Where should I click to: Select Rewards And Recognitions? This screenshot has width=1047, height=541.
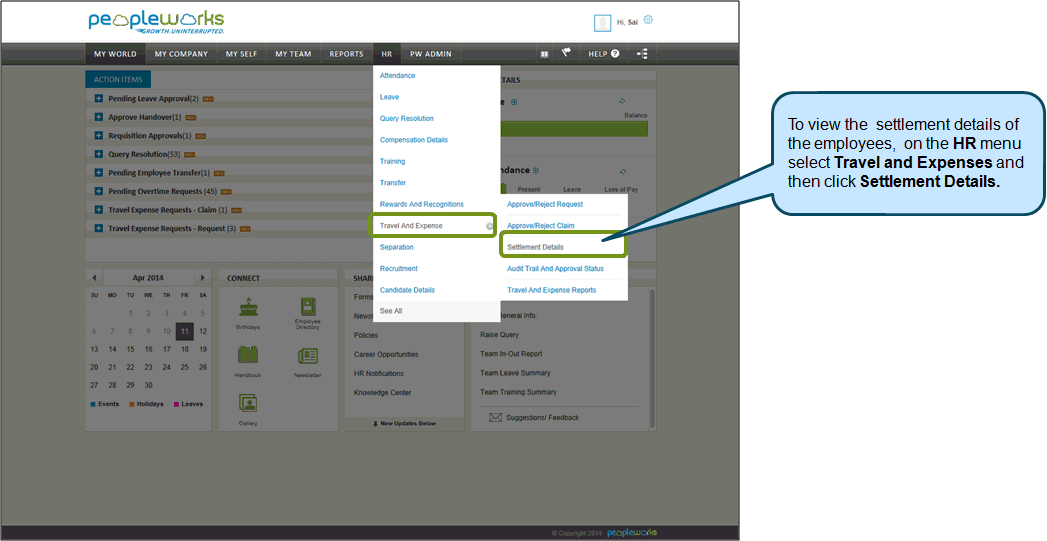click(x=421, y=204)
